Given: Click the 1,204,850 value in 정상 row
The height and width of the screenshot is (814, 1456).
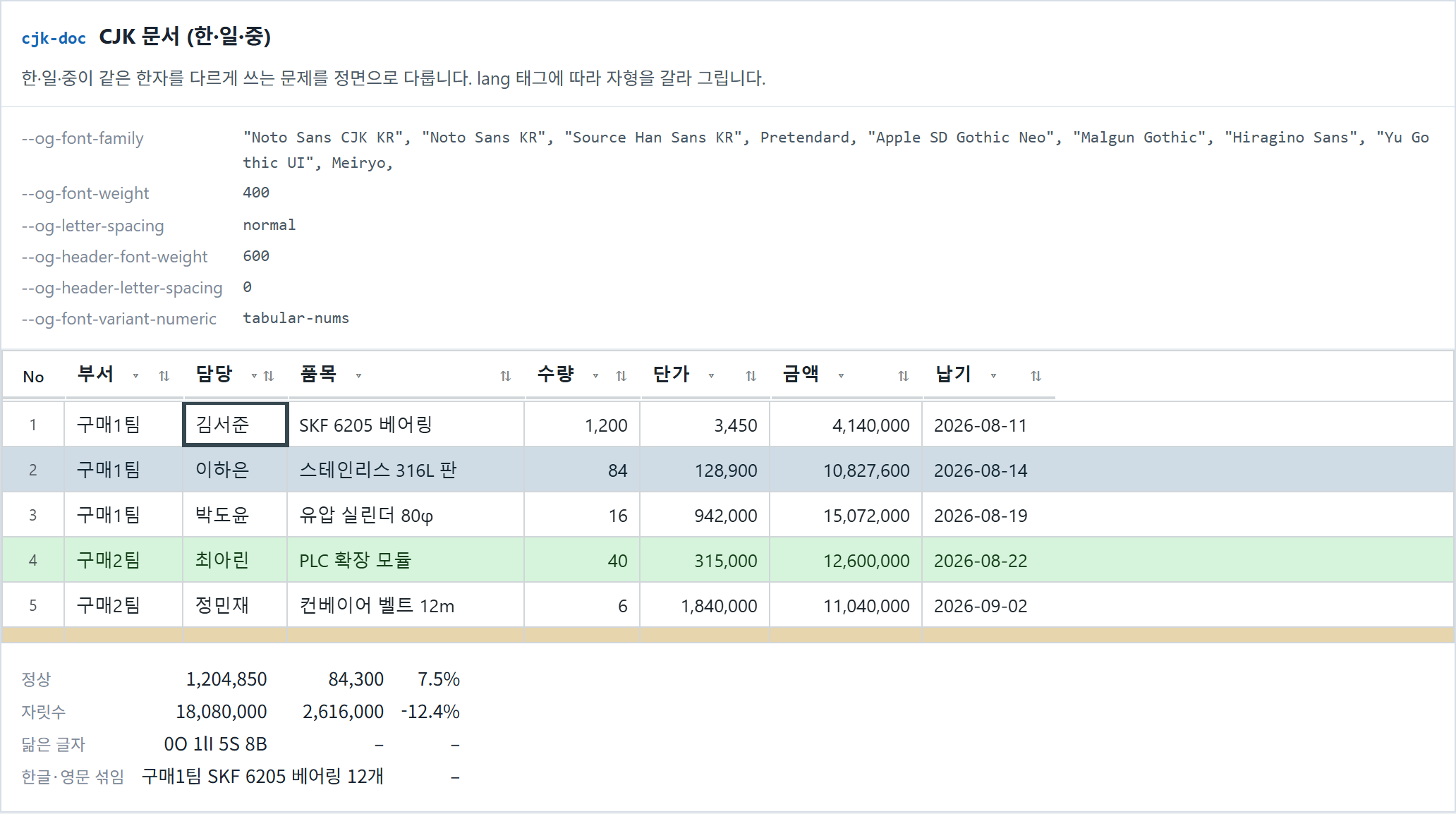Looking at the screenshot, I should tap(226, 679).
